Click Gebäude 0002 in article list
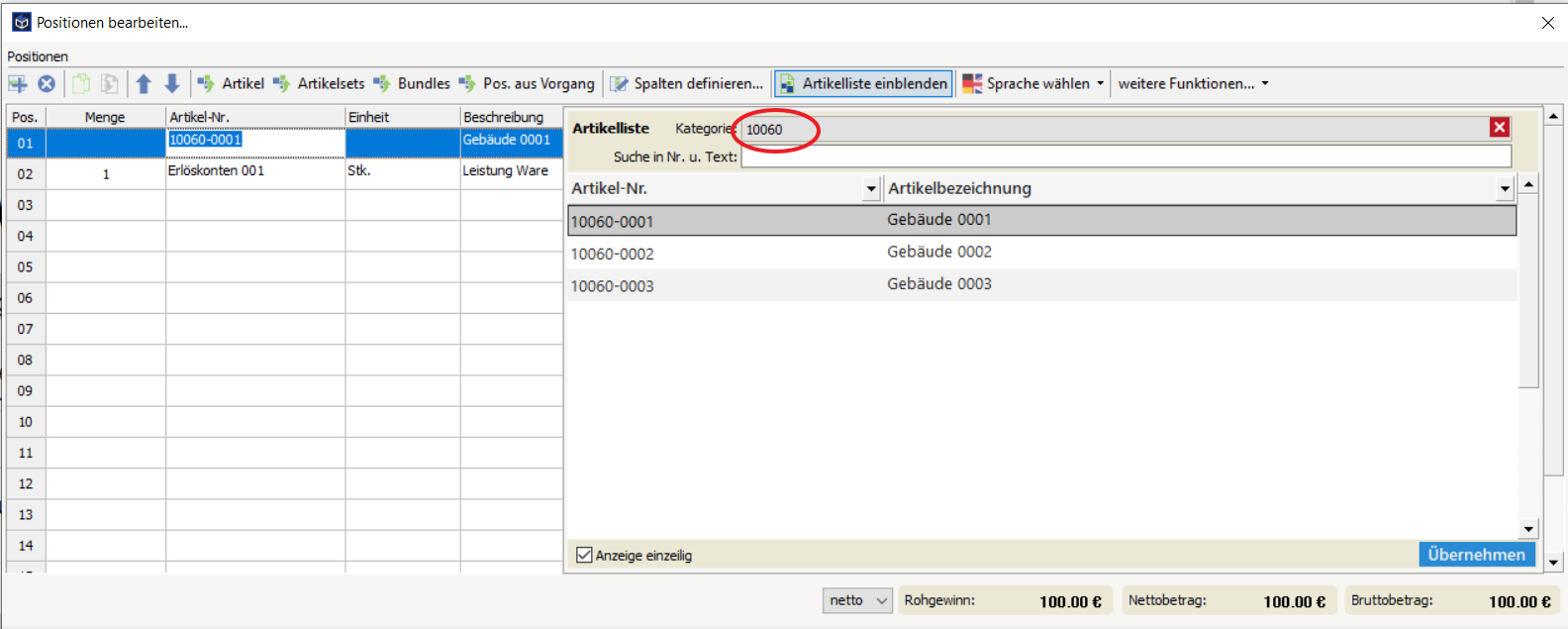The height and width of the screenshot is (629, 1568). coord(939,252)
